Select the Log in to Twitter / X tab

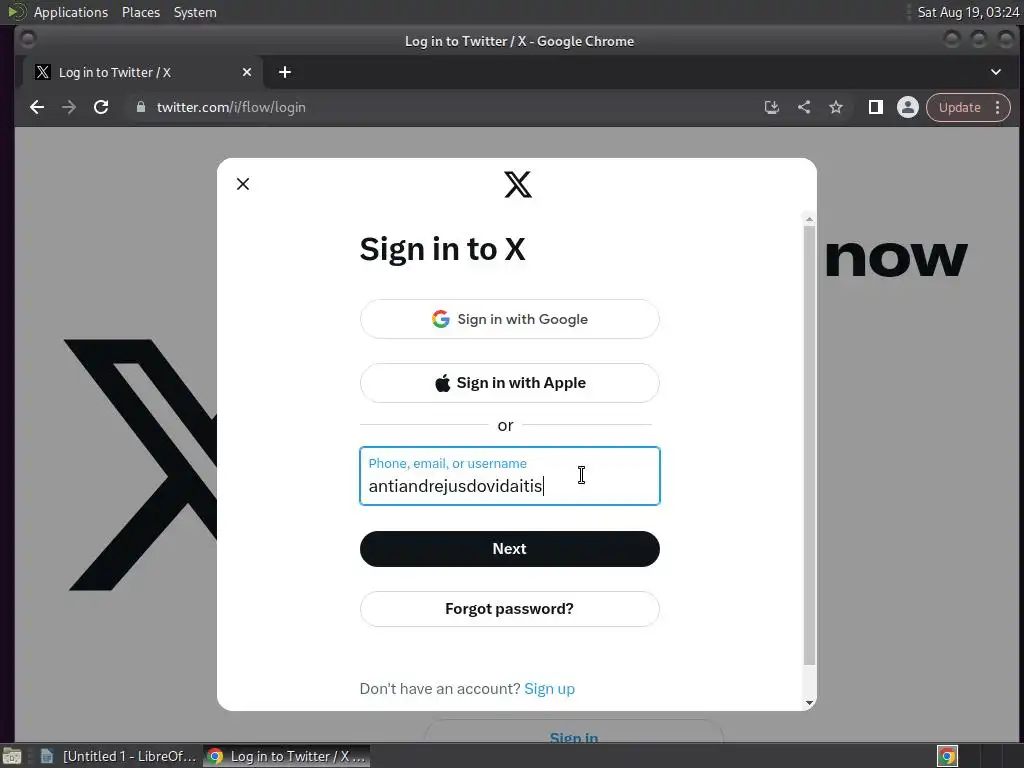(143, 72)
